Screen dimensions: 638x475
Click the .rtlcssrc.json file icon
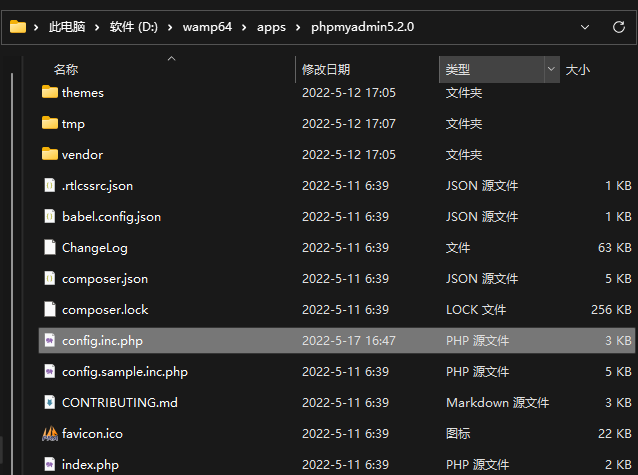[50, 185]
